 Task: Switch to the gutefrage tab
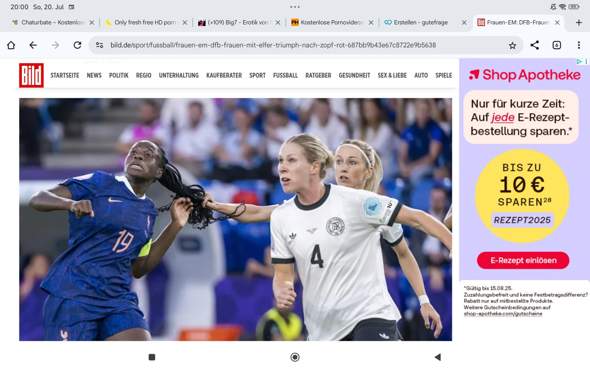tap(421, 23)
